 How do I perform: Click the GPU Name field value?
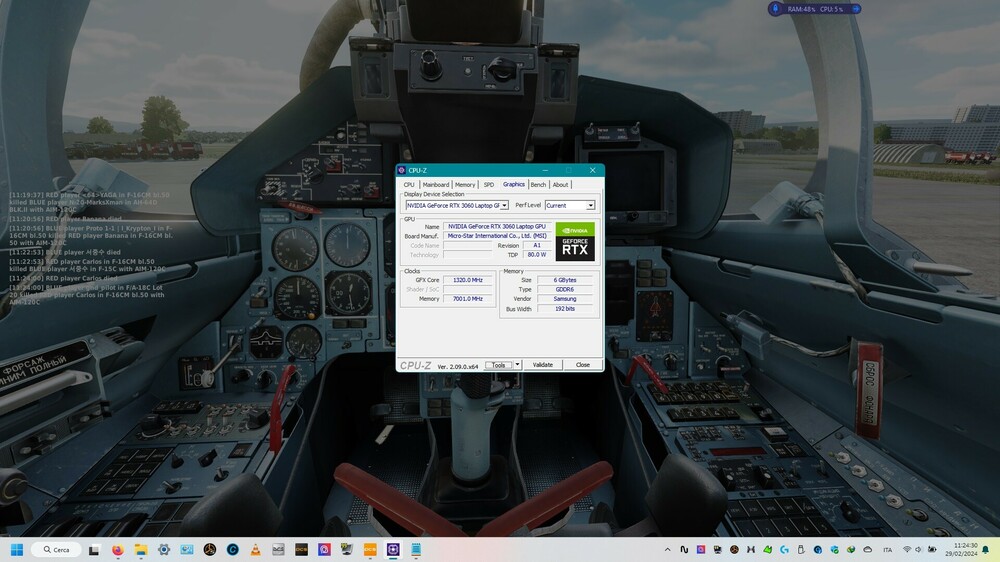(497, 226)
